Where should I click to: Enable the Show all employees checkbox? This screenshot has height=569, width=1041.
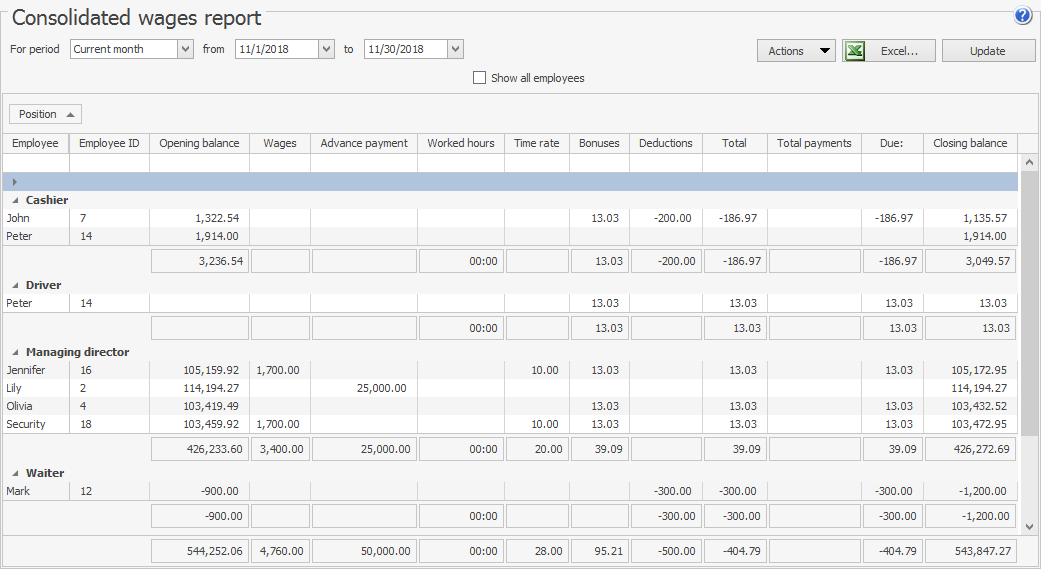pos(480,78)
